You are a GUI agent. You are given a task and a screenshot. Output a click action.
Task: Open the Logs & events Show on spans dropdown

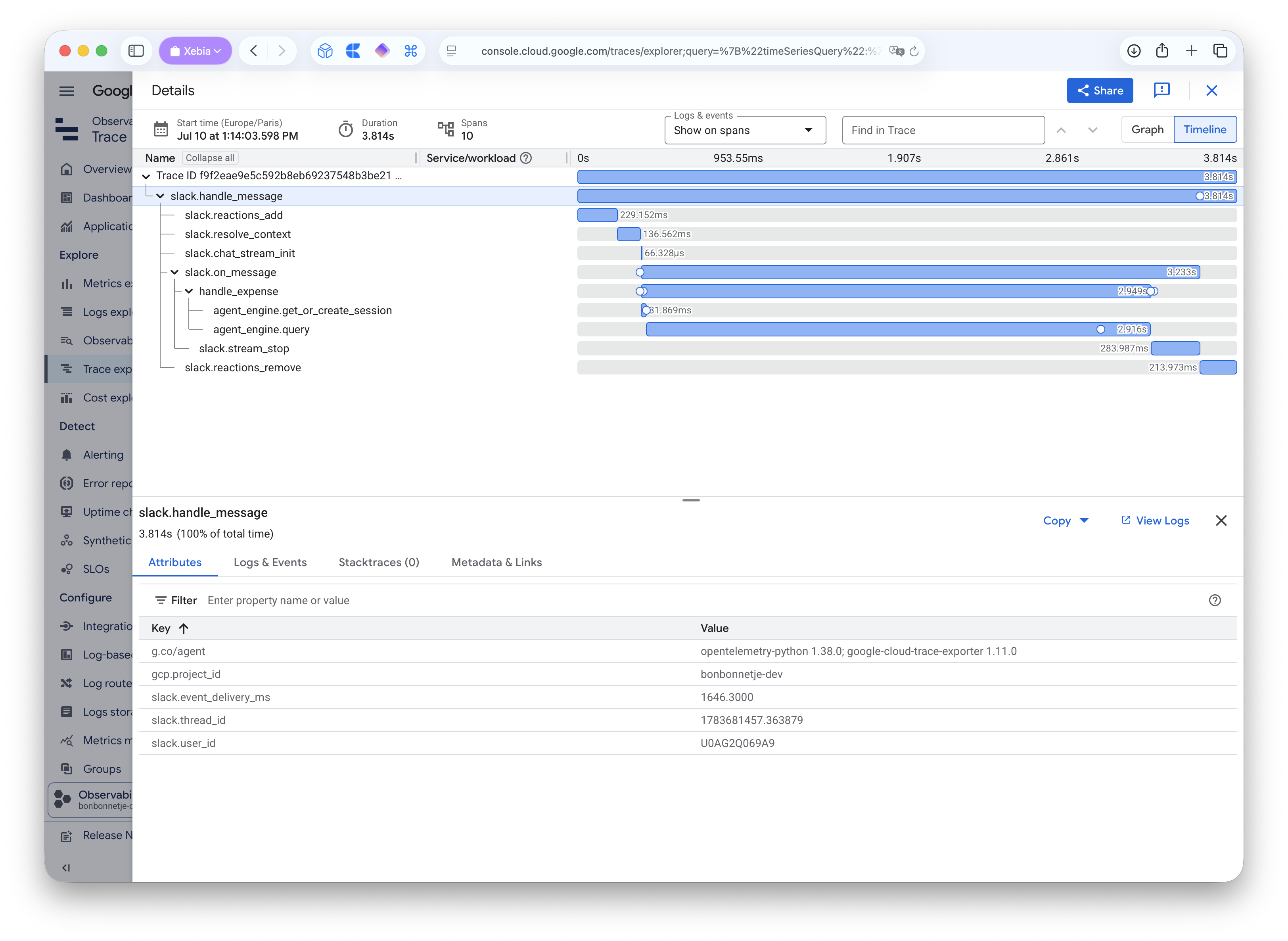tap(745, 131)
